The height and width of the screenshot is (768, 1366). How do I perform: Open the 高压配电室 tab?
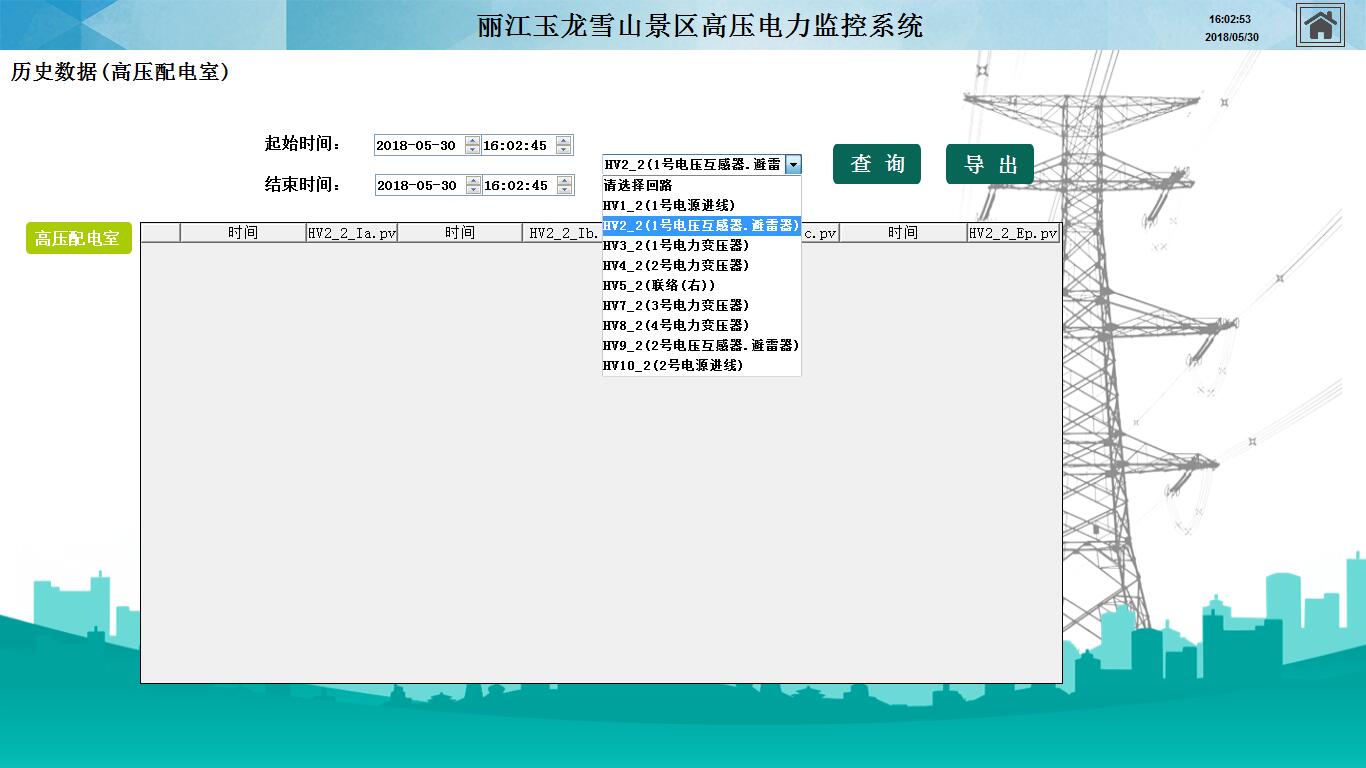coord(78,238)
